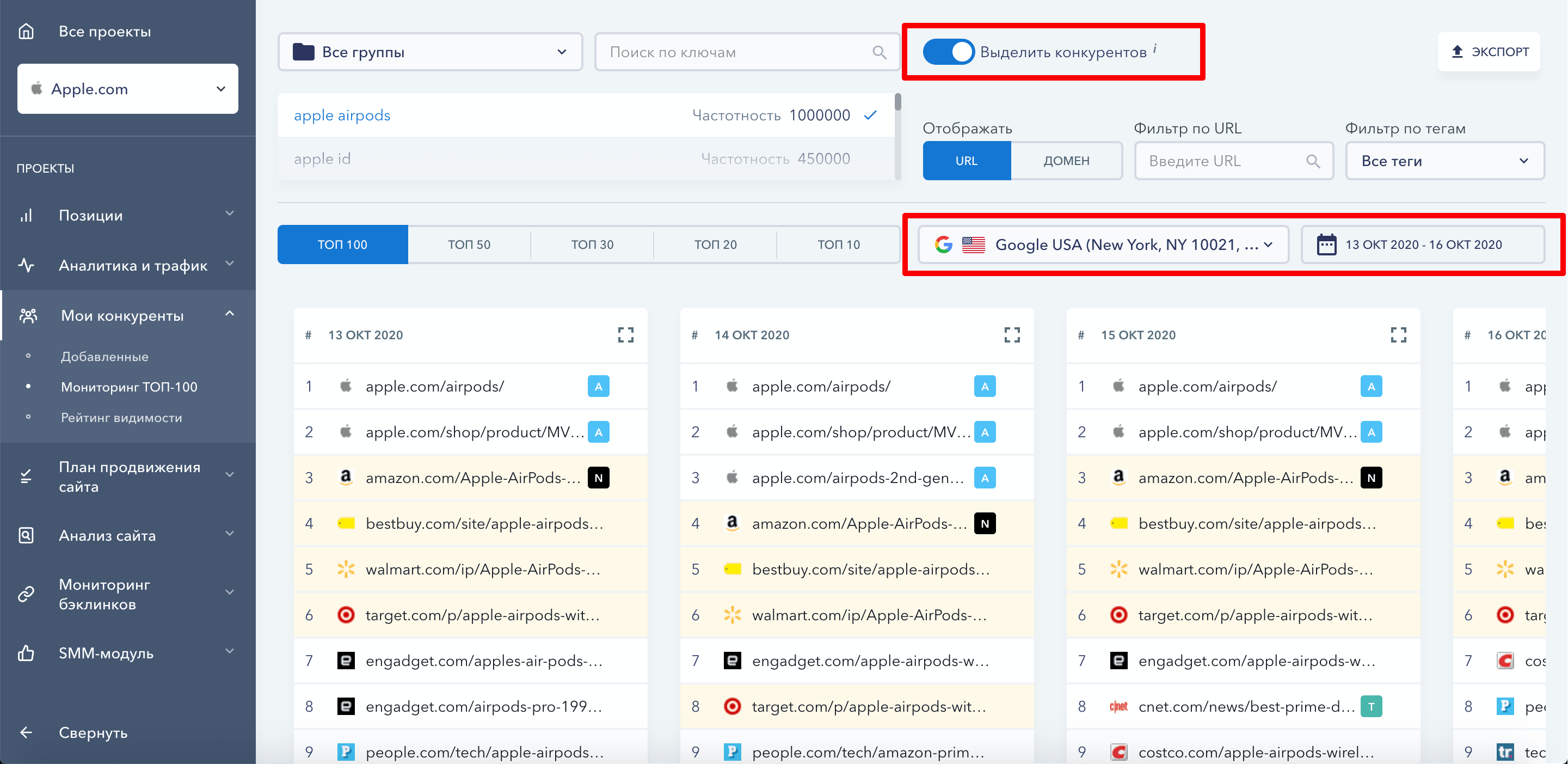The height and width of the screenshot is (764, 1568).
Task: Focus the Поиск по ключам field
Action: [x=747, y=52]
